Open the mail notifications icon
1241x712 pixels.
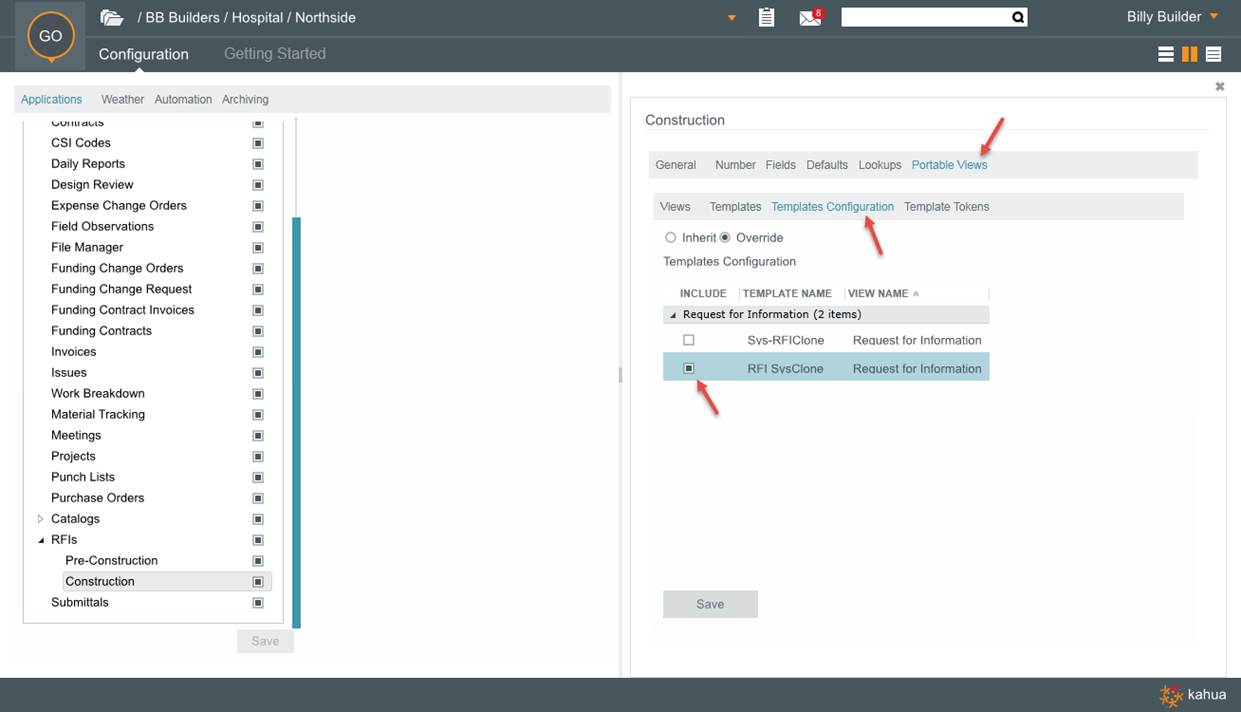coord(810,17)
